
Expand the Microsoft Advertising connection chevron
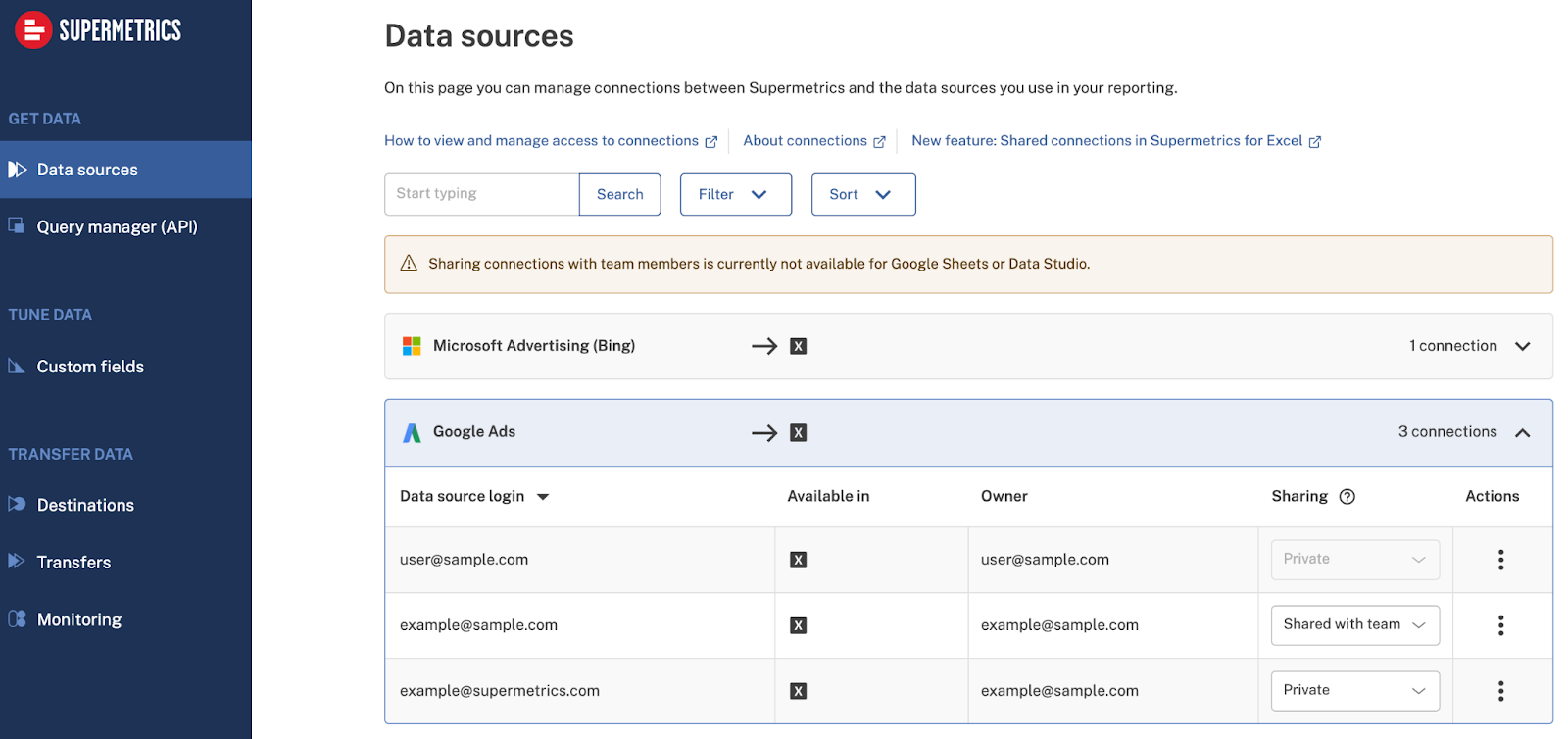tap(1522, 346)
